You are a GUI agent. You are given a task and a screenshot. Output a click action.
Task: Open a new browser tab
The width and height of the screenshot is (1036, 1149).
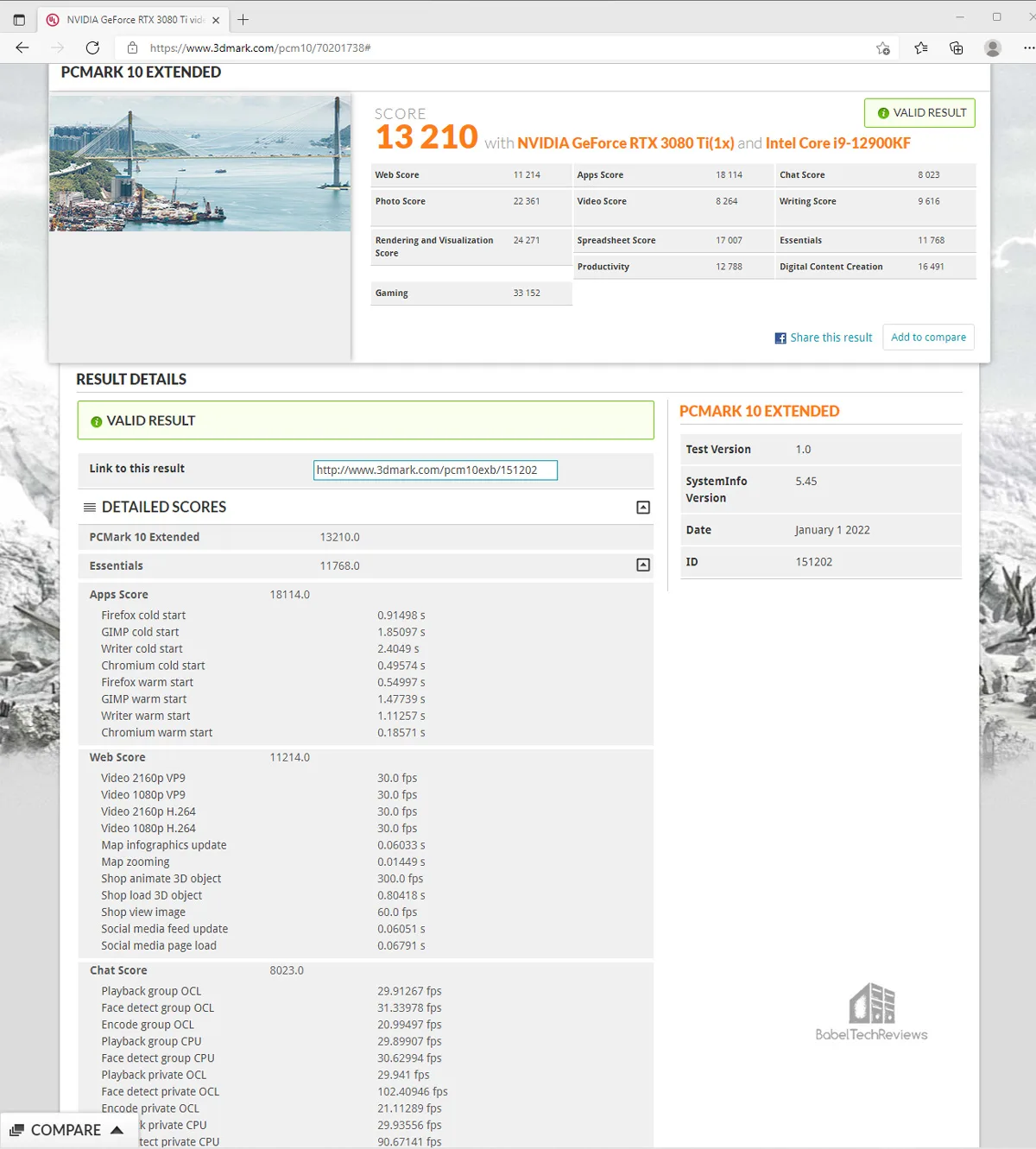(x=243, y=19)
